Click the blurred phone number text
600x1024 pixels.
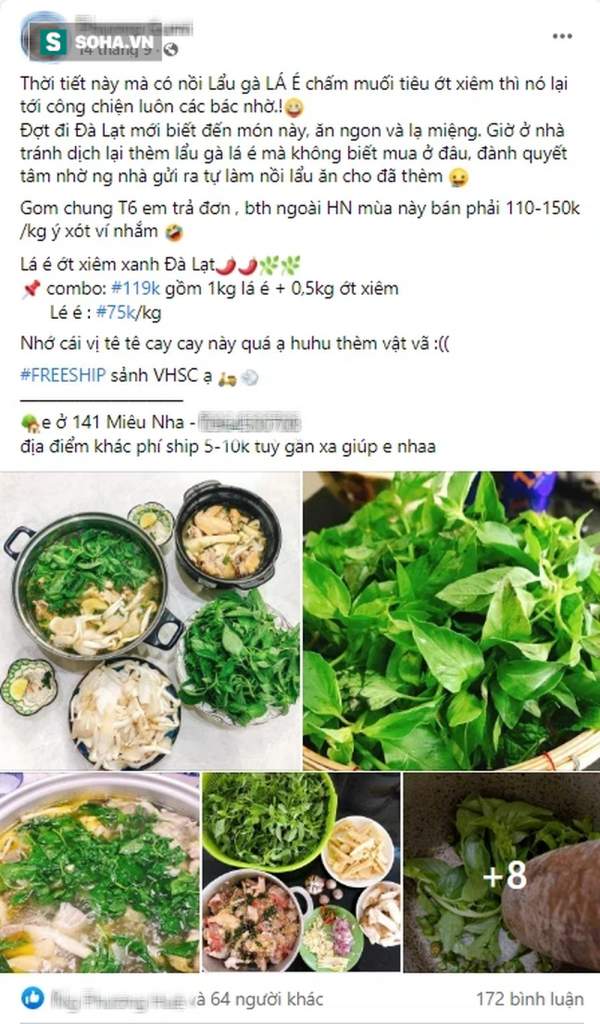[x=248, y=423]
